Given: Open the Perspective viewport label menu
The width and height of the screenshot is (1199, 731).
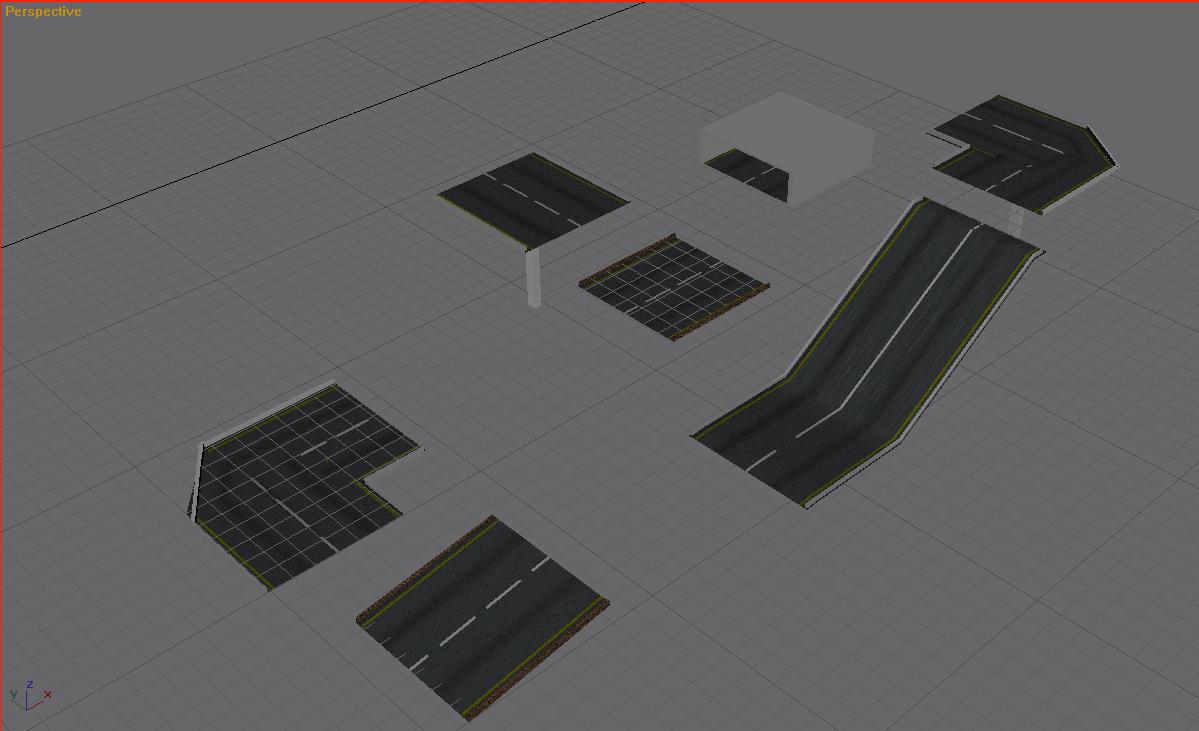Looking at the screenshot, I should (x=43, y=11).
